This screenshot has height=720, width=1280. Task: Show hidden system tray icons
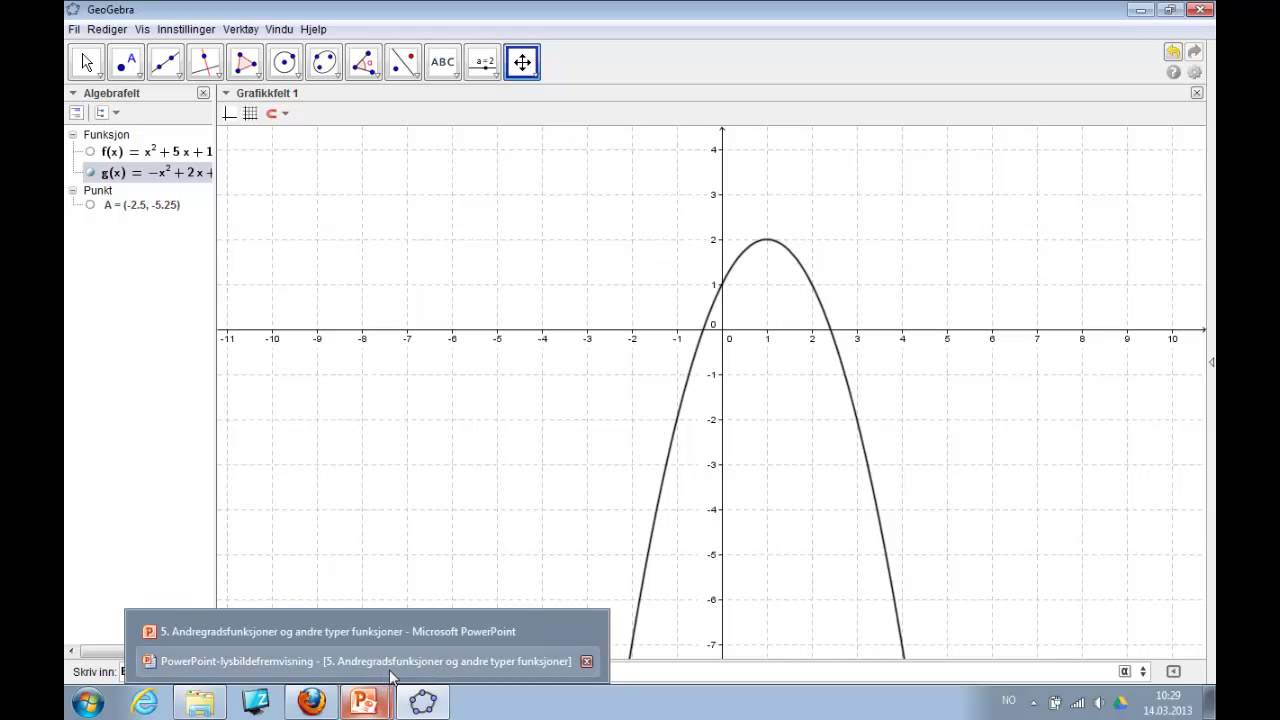[x=1034, y=703]
